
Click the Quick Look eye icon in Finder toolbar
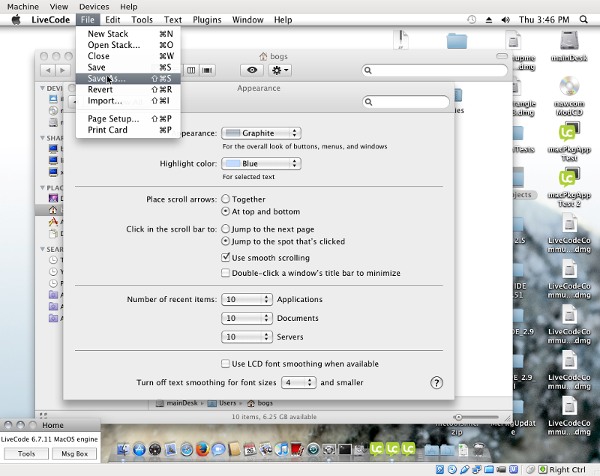tap(252, 70)
